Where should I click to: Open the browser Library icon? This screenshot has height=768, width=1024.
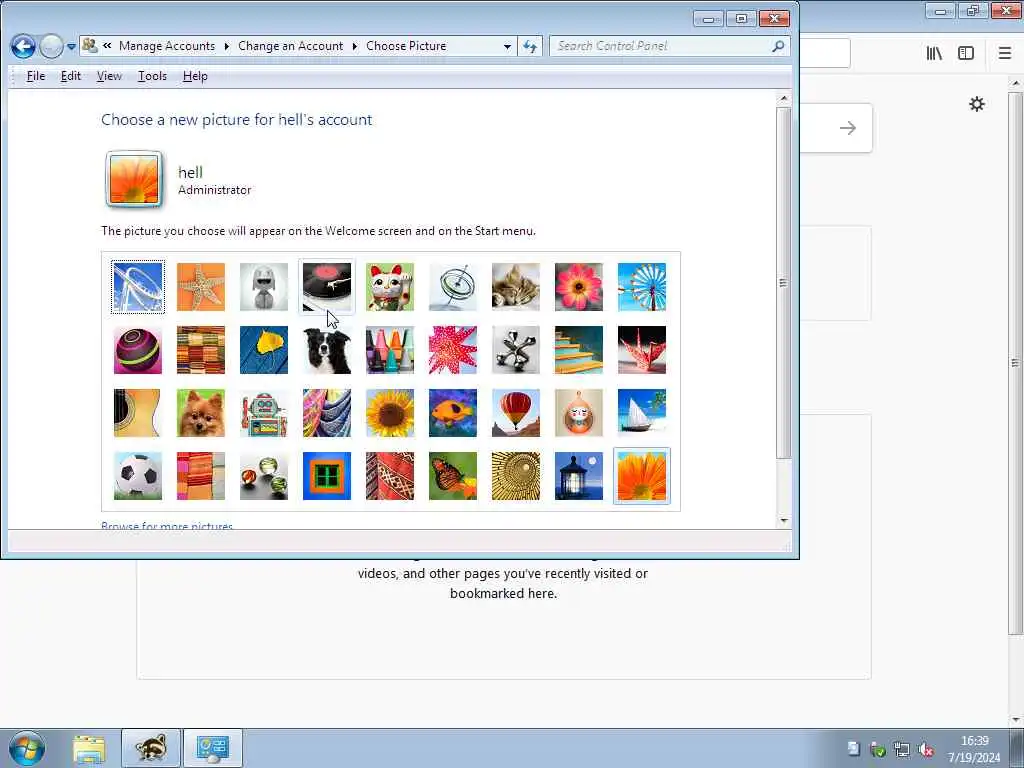pos(934,54)
